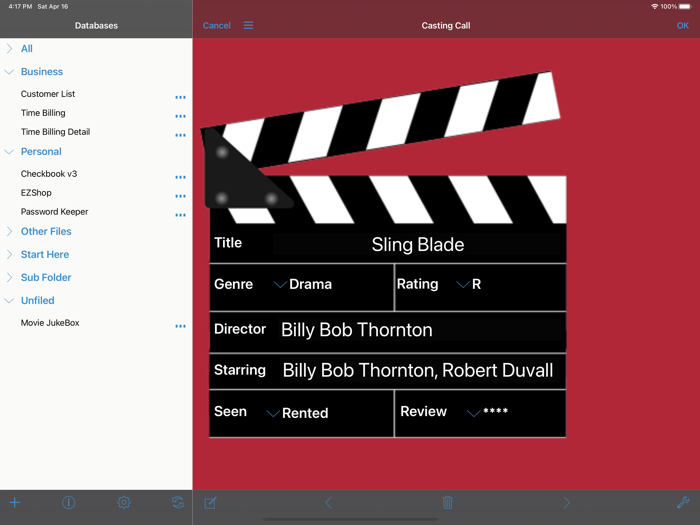Open the info circle icon
The width and height of the screenshot is (700, 525).
pyautogui.click(x=69, y=503)
